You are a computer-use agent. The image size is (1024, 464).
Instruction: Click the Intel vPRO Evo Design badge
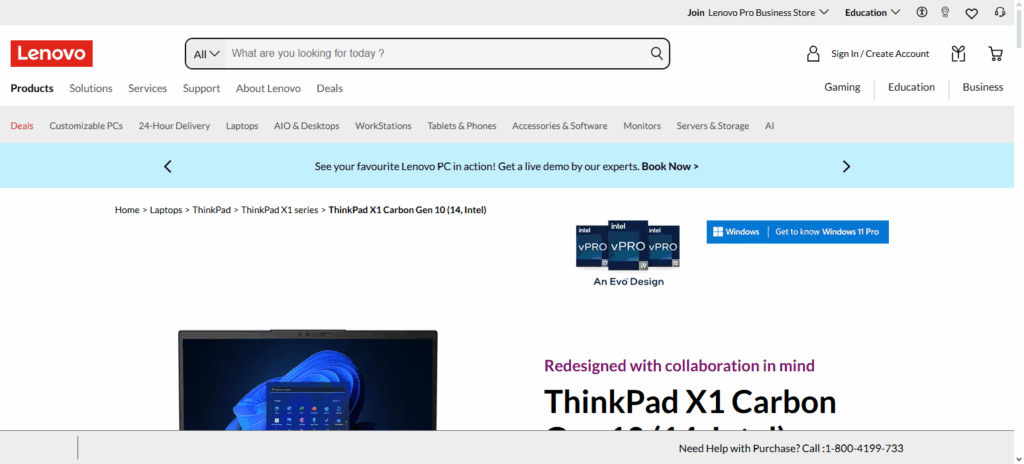click(628, 254)
